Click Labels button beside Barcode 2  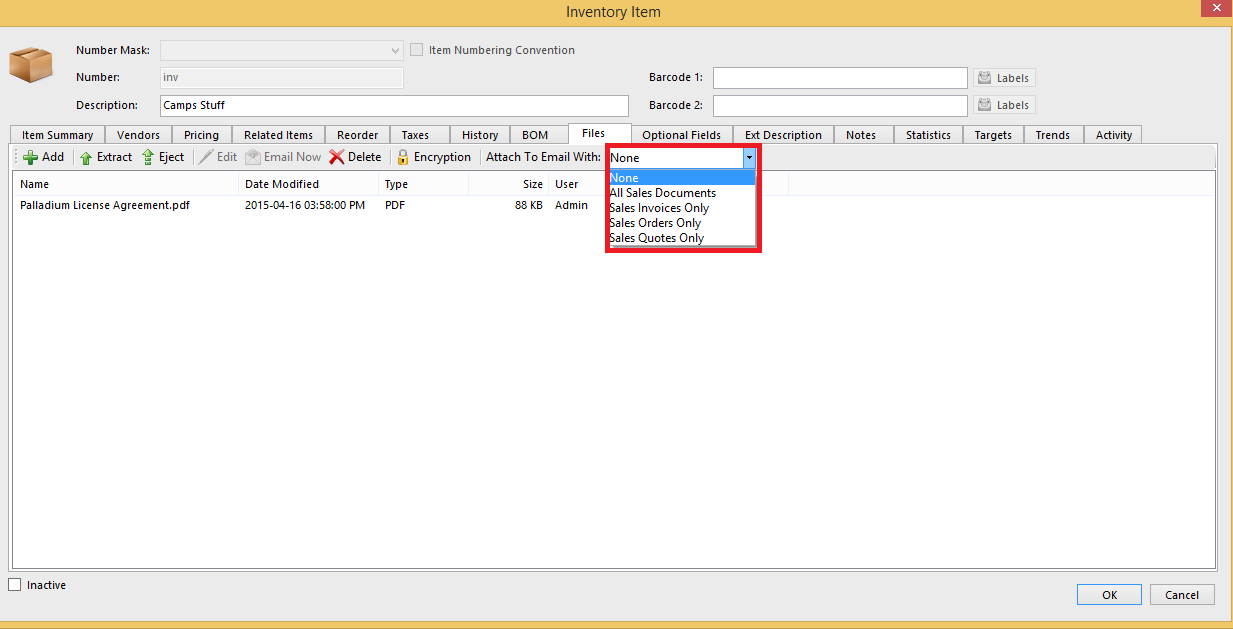click(x=1004, y=105)
